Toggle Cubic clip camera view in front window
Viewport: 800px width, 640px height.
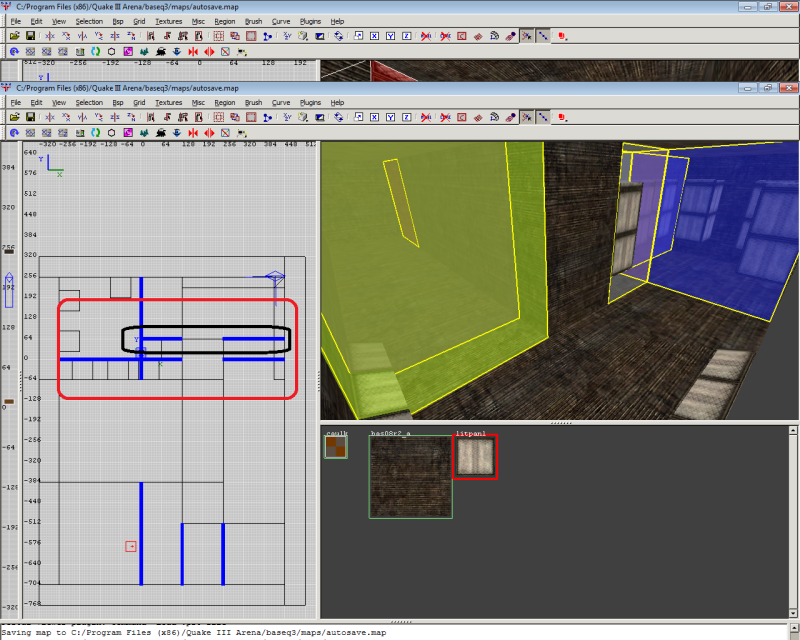[x=320, y=117]
